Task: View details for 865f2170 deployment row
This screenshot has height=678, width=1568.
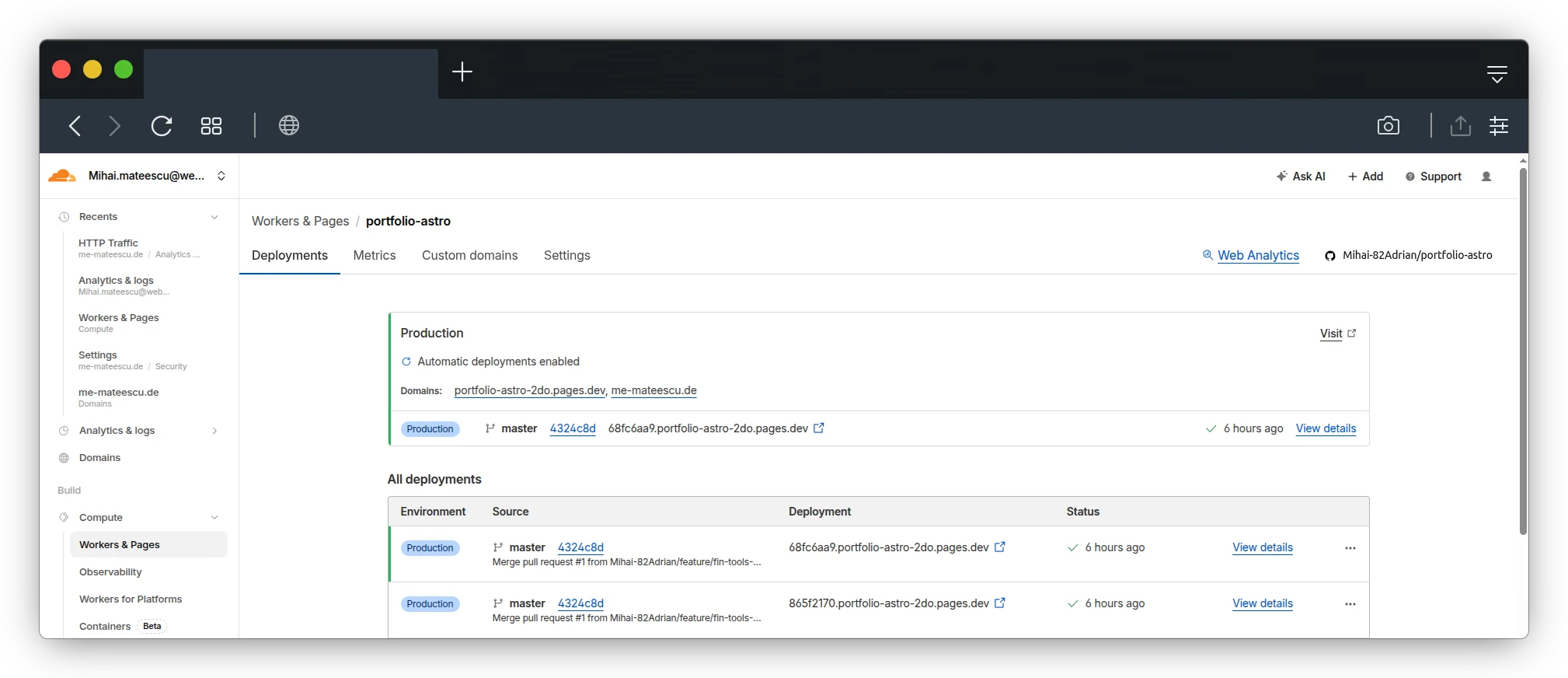Action: tap(1263, 603)
